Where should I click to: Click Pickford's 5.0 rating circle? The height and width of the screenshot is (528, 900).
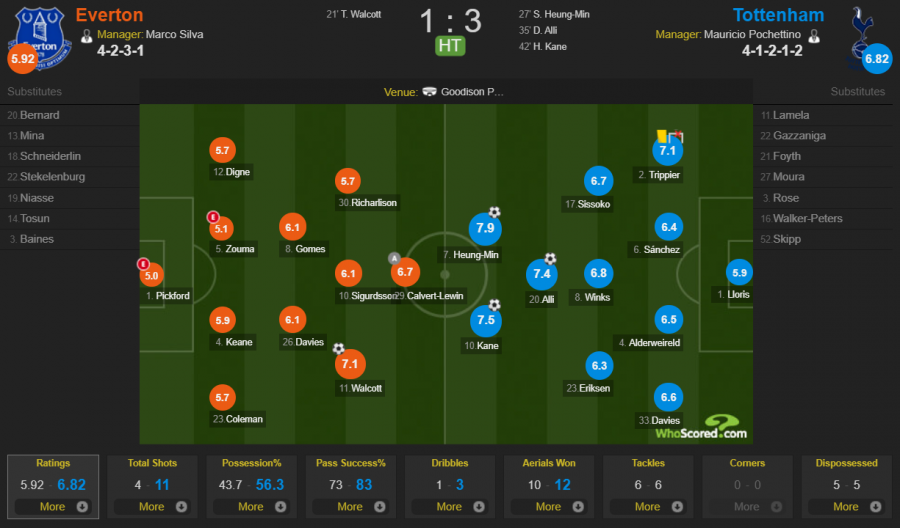152,275
